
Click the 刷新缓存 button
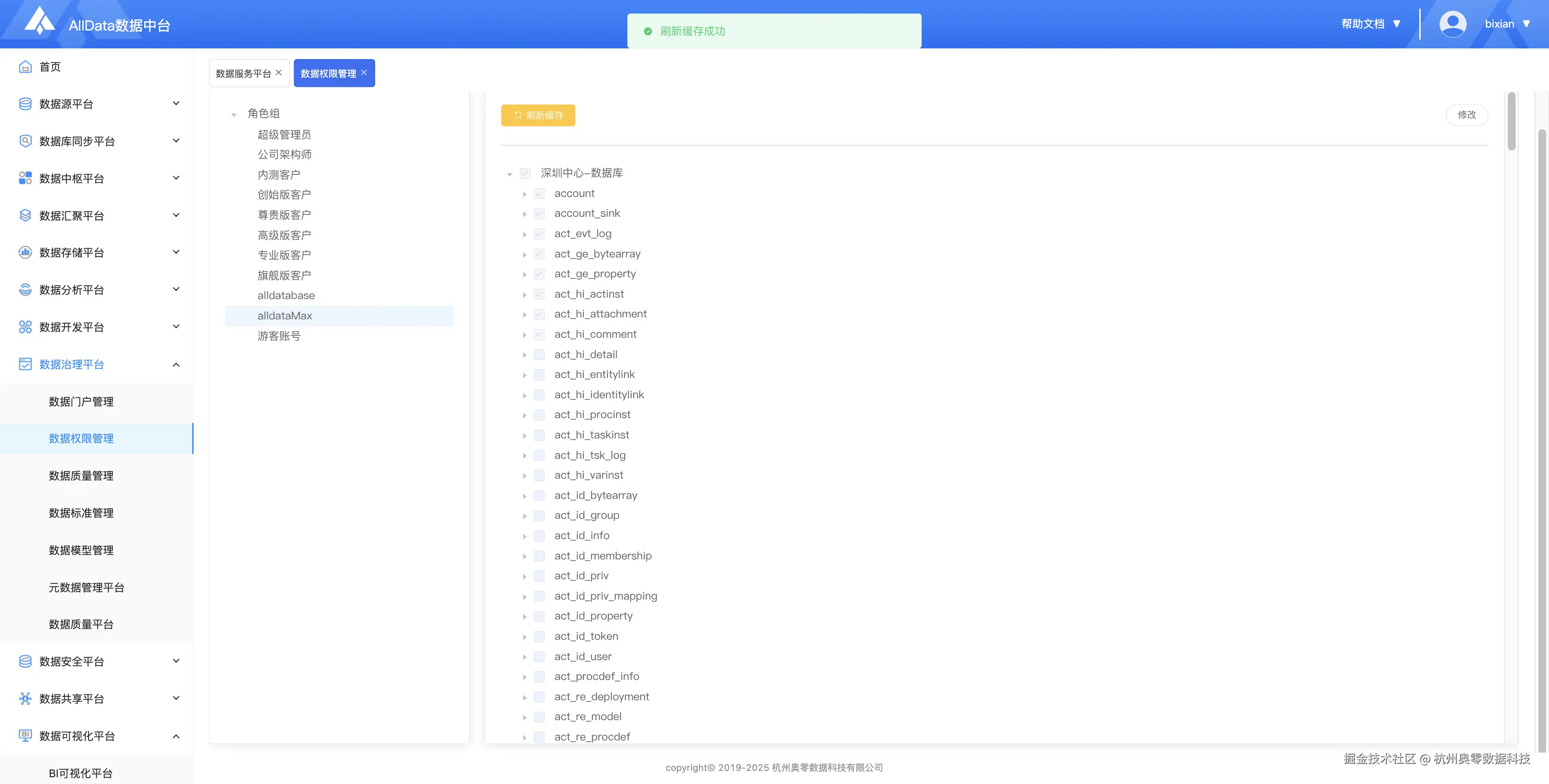538,116
